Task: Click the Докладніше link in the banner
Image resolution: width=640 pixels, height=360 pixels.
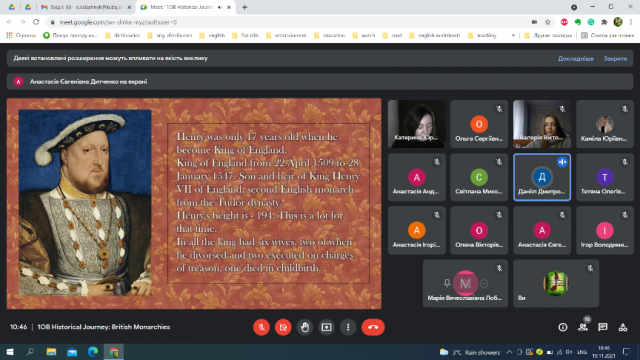Action: tap(576, 58)
